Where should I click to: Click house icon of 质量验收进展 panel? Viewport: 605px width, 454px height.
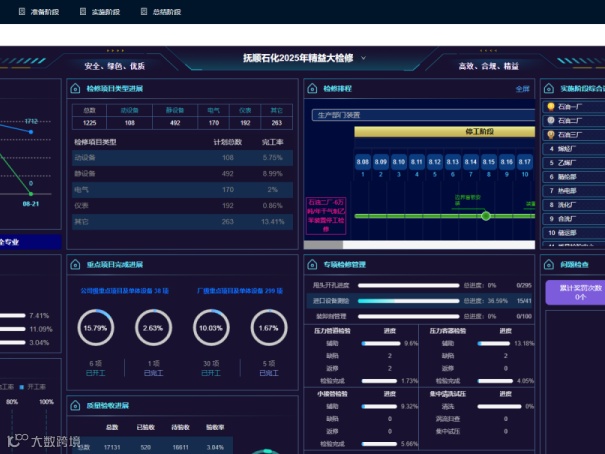(x=76, y=405)
